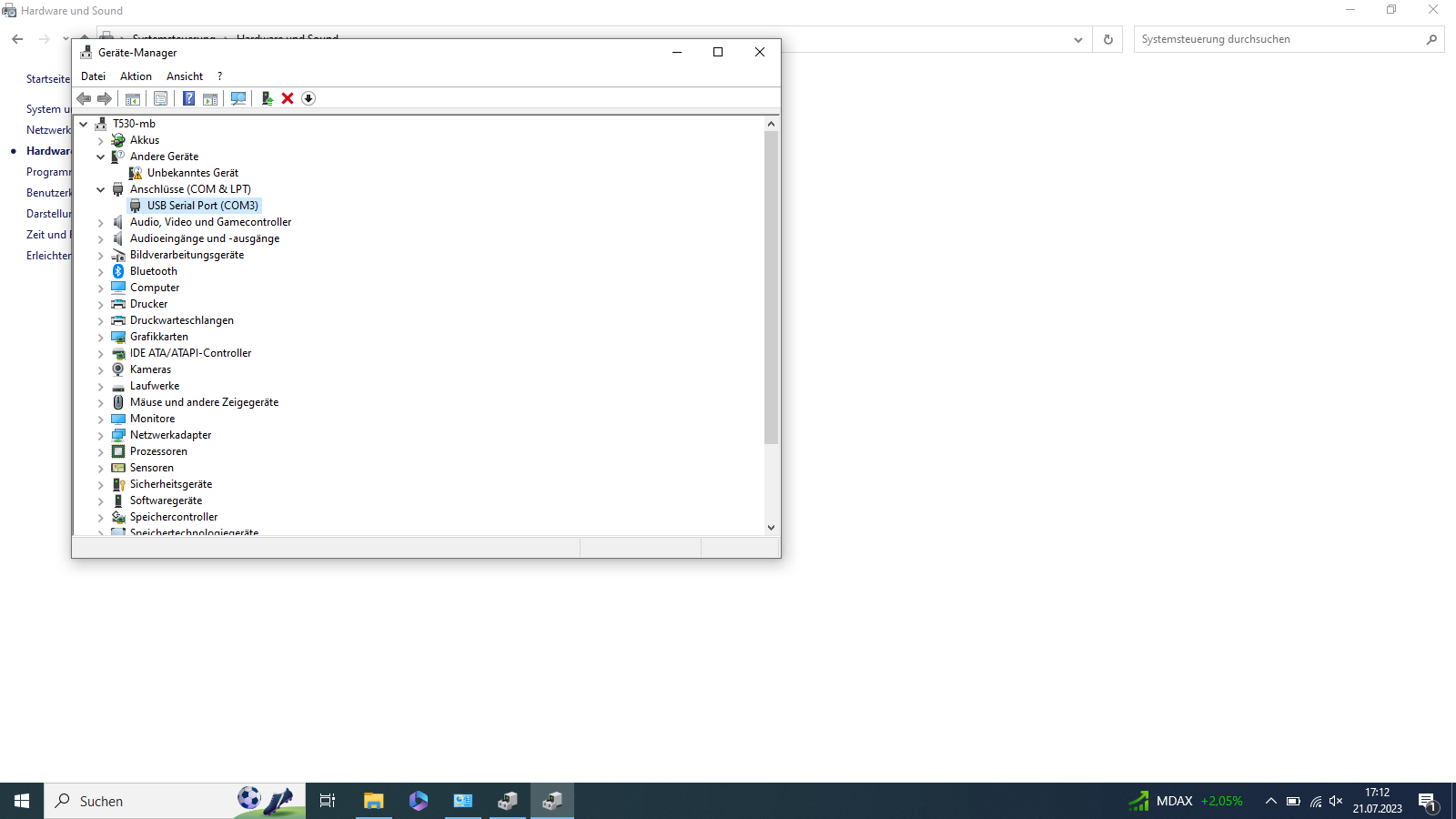The image size is (1456, 819).
Task: Disable the device with the down-arrow icon
Action: (308, 98)
